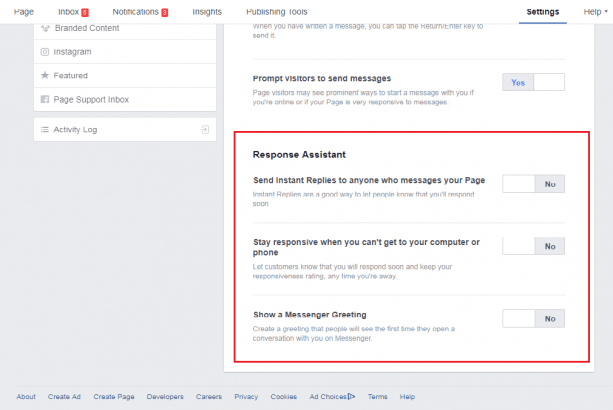
Task: Click the Ad Choices triangle icon
Action: (x=351, y=397)
